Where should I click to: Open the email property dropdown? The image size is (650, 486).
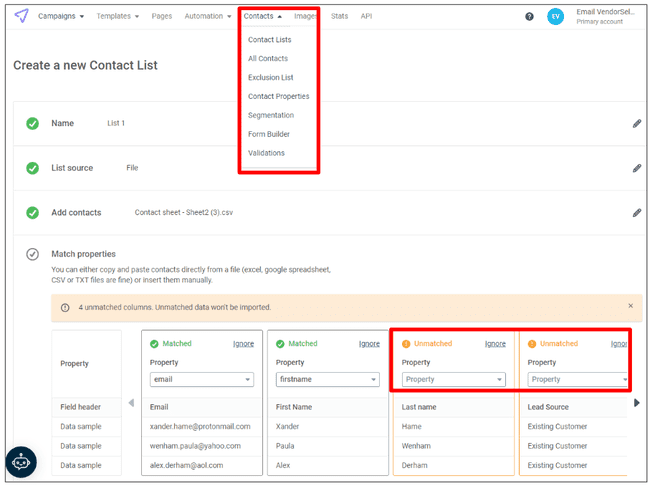coord(201,379)
